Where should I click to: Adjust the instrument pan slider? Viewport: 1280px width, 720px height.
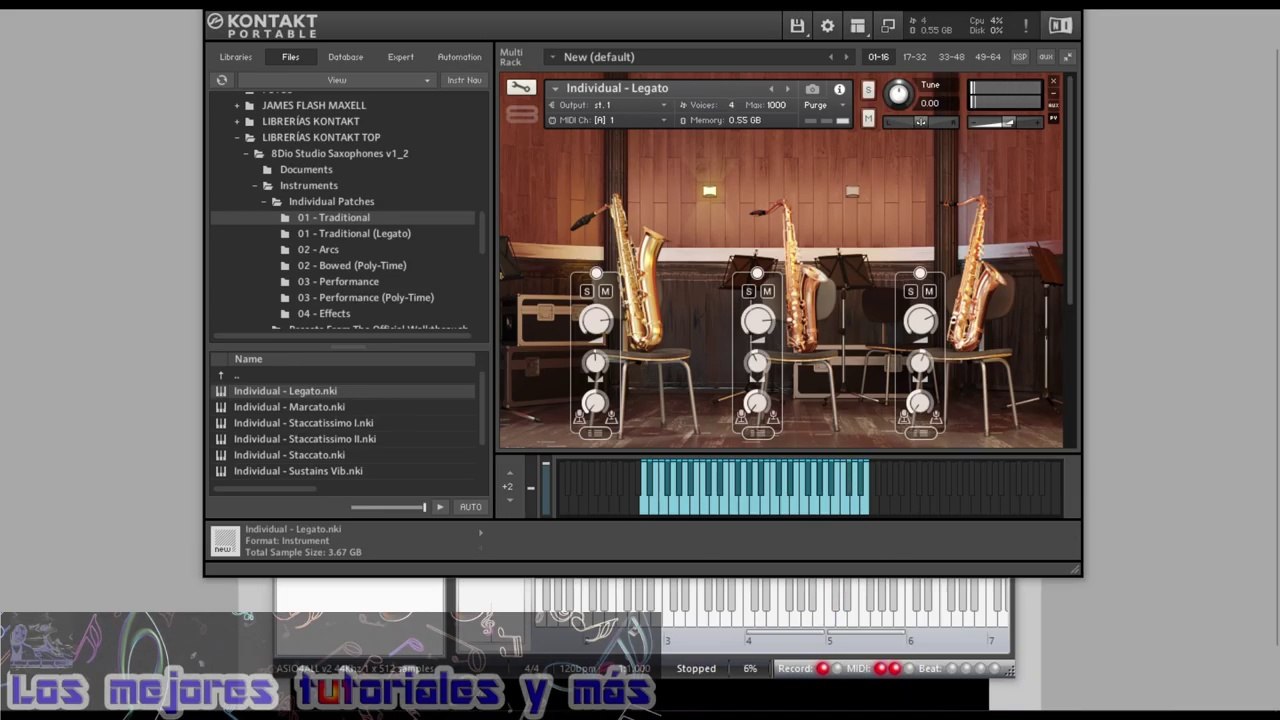coord(920,122)
